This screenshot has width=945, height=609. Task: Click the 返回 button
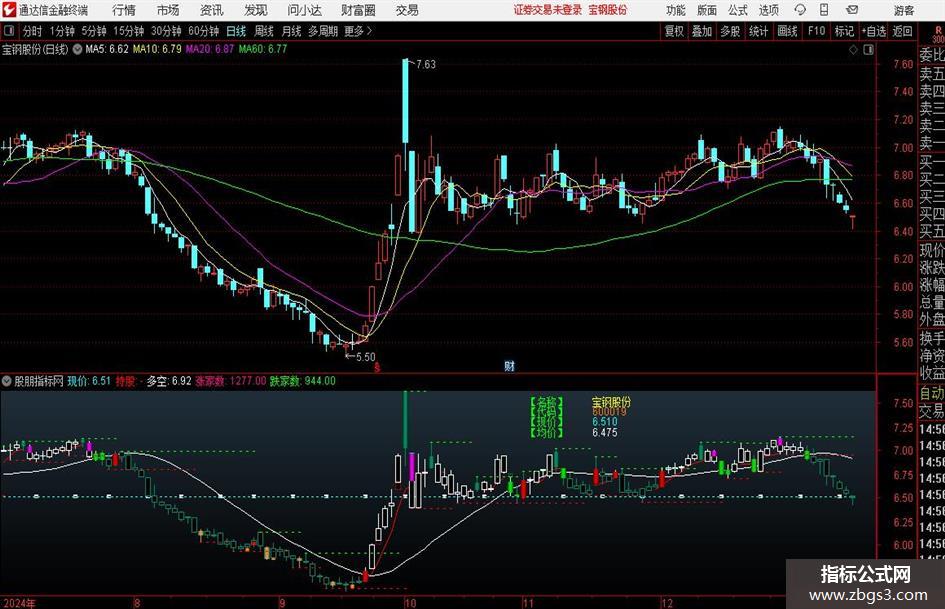pos(902,31)
